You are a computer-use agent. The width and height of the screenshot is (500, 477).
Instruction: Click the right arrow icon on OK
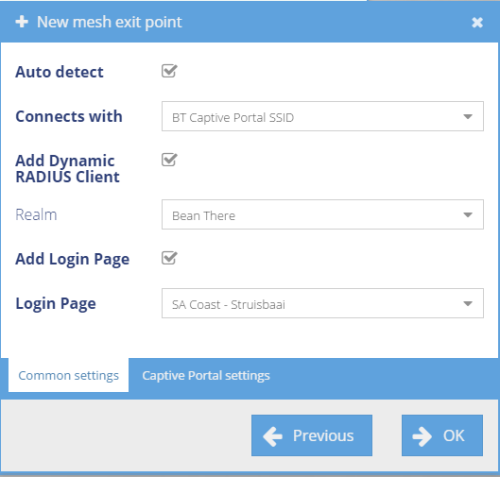coord(422,436)
